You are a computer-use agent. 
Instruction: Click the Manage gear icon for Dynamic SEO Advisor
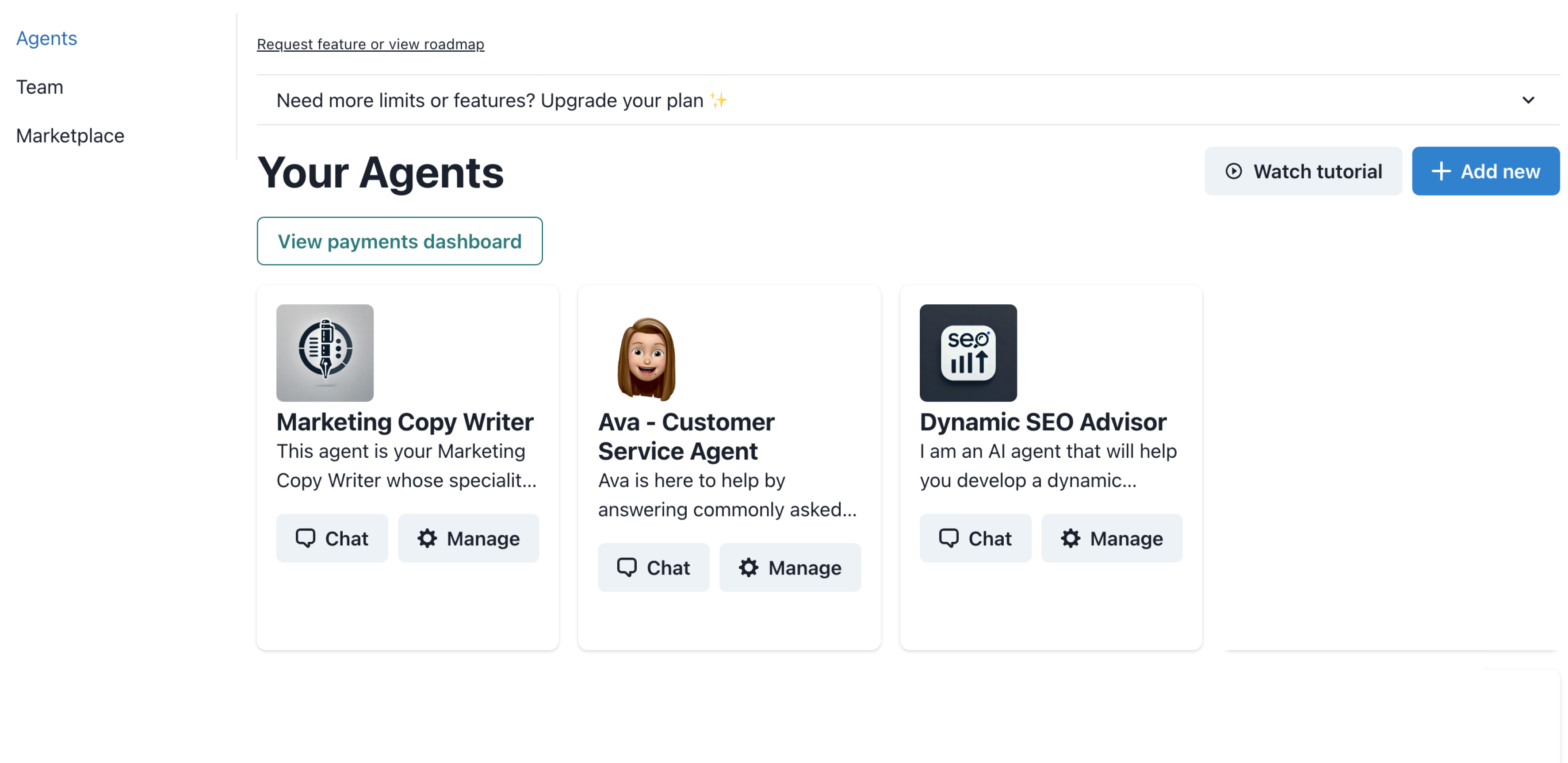[1071, 537]
